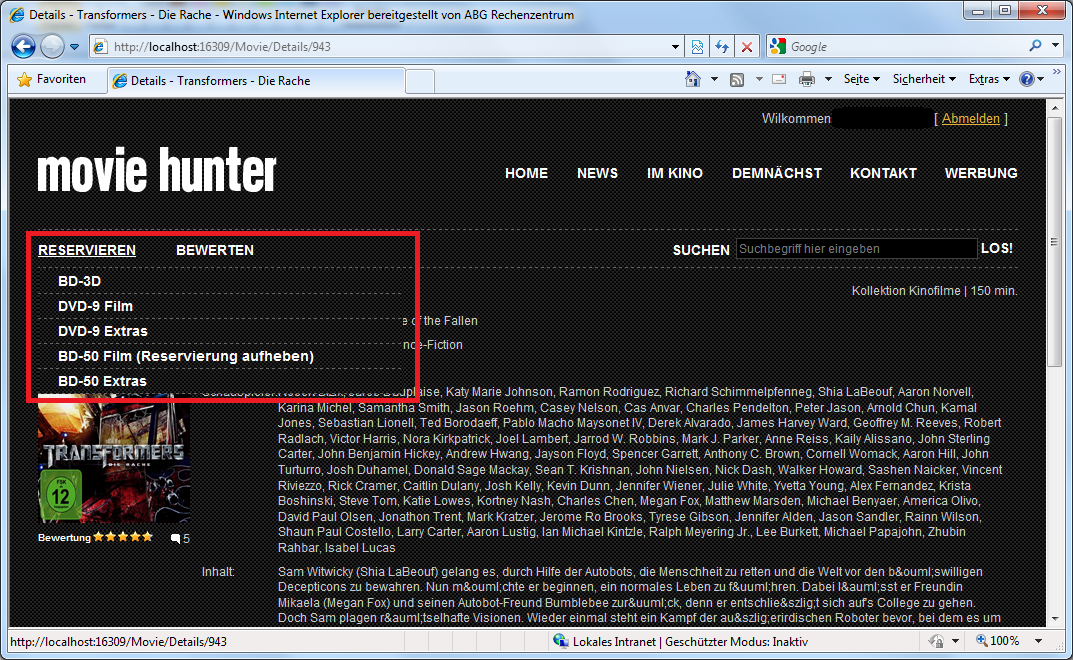The image size is (1073, 660).
Task: Click the Google search magnifier icon
Action: pyautogui.click(x=1035, y=46)
